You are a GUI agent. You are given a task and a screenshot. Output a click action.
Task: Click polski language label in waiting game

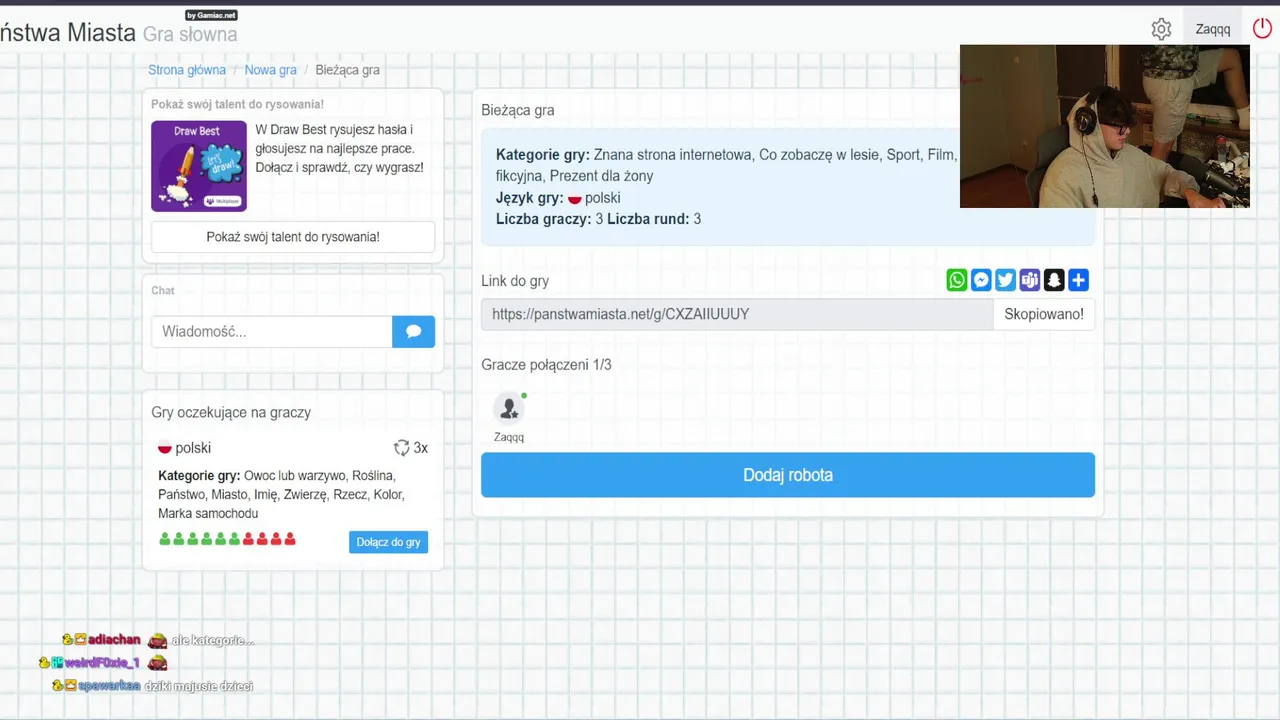click(x=193, y=448)
